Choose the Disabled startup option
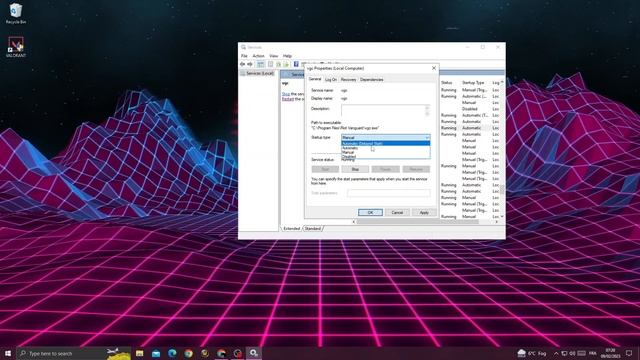Screen dimensions: 640x360 click(x=386, y=156)
